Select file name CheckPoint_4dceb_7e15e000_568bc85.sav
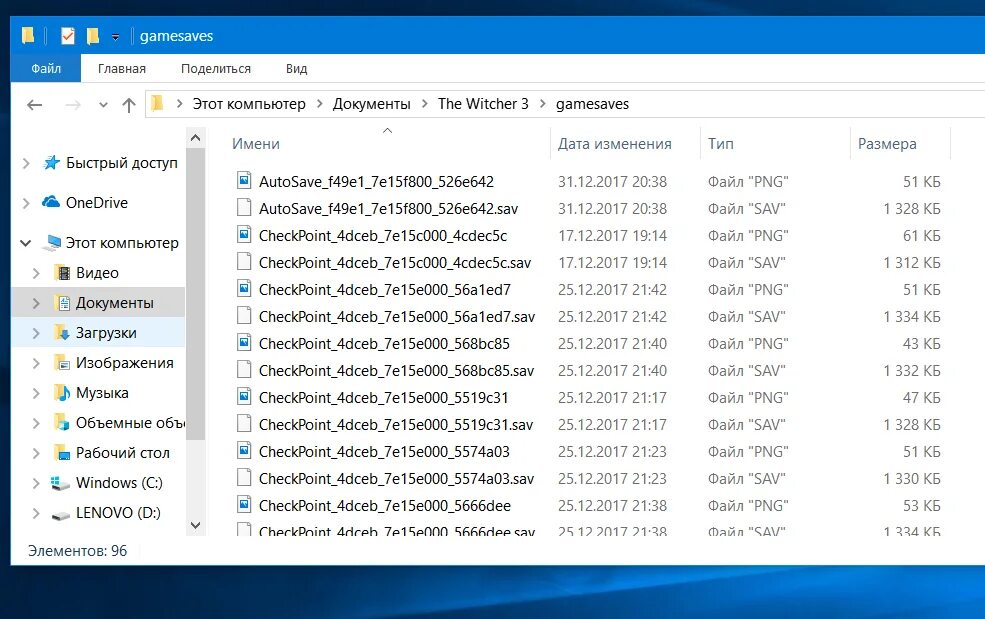The width and height of the screenshot is (985, 619). click(396, 371)
